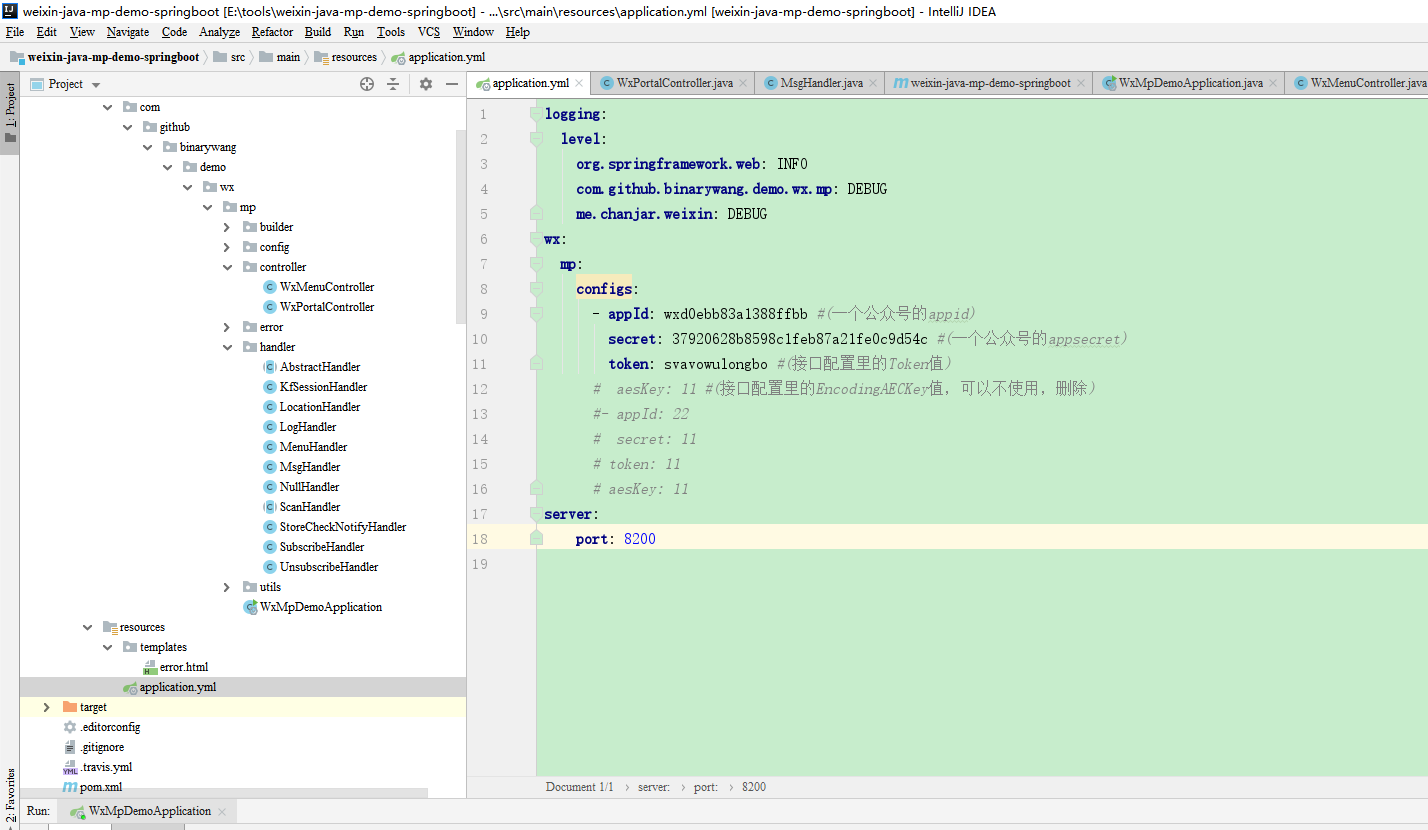Open the Navigate menu
This screenshot has width=1428, height=830.
(128, 32)
